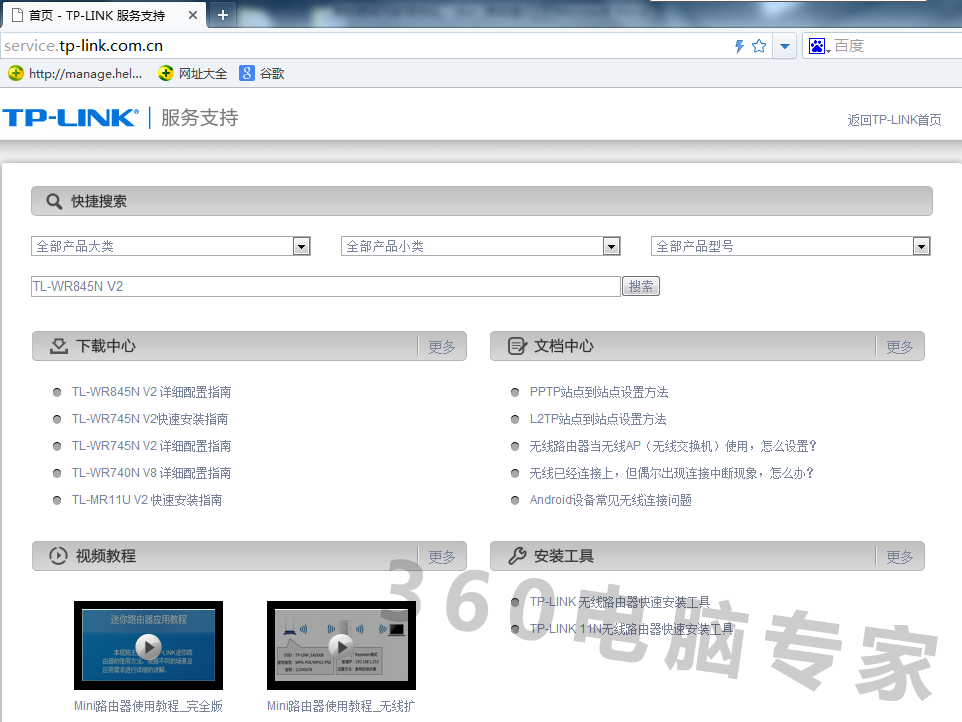This screenshot has width=962, height=722.
Task: Open PPTP站点到站点设置方法 article
Action: point(599,392)
